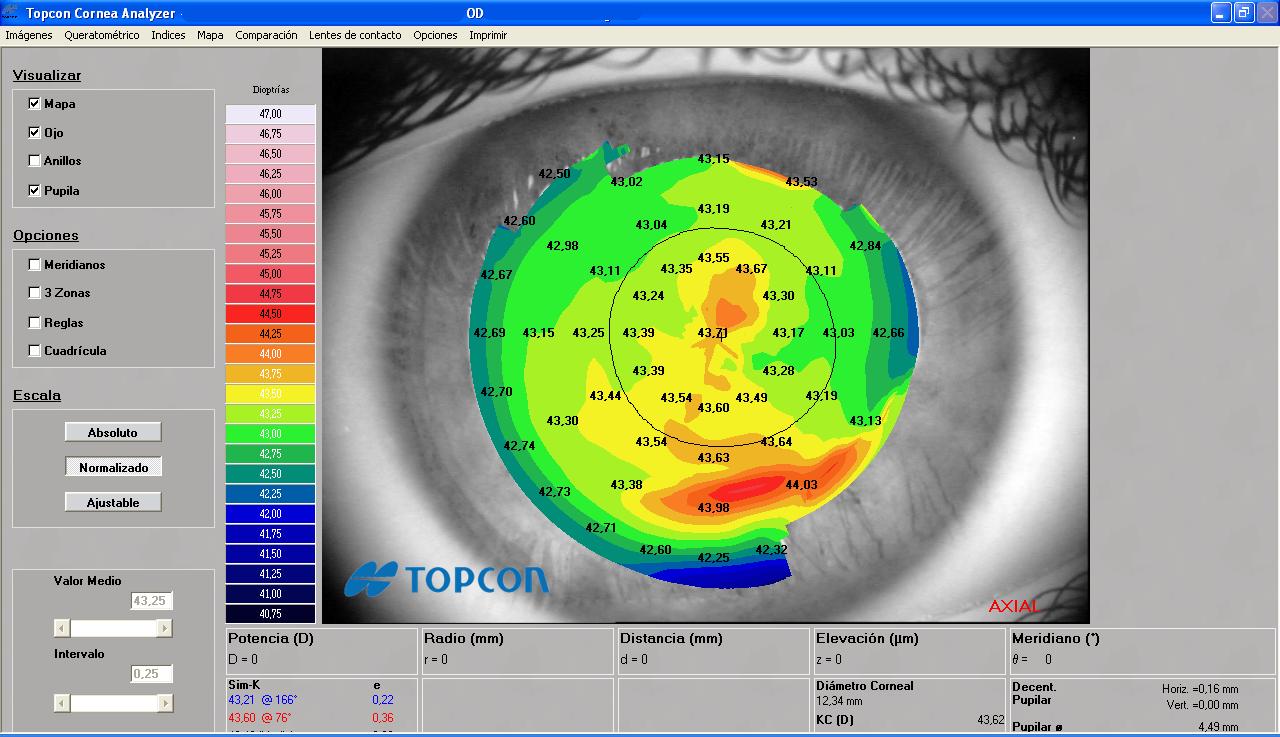Open the Imágenes menu
Viewport: 1280px width, 737px height.
tap(29, 35)
